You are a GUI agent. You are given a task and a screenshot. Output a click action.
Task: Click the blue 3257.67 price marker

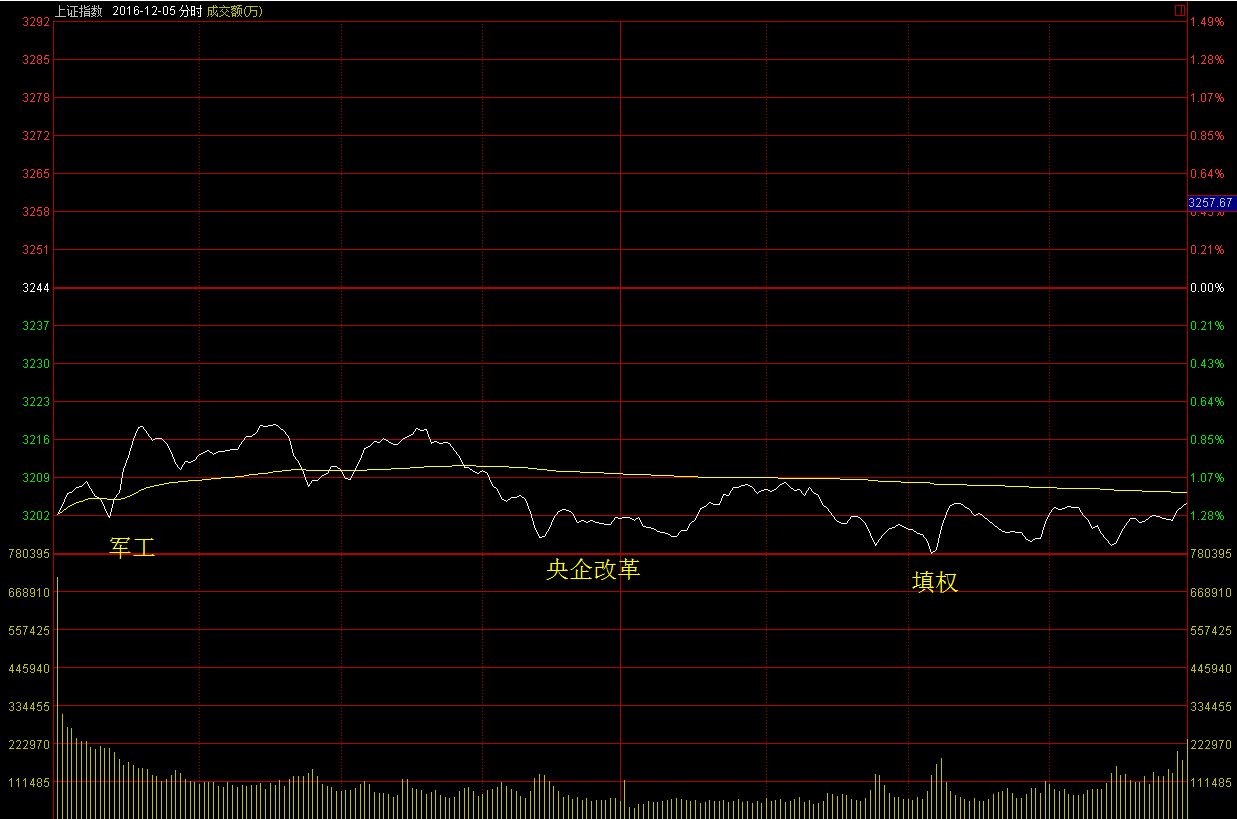[1210, 203]
